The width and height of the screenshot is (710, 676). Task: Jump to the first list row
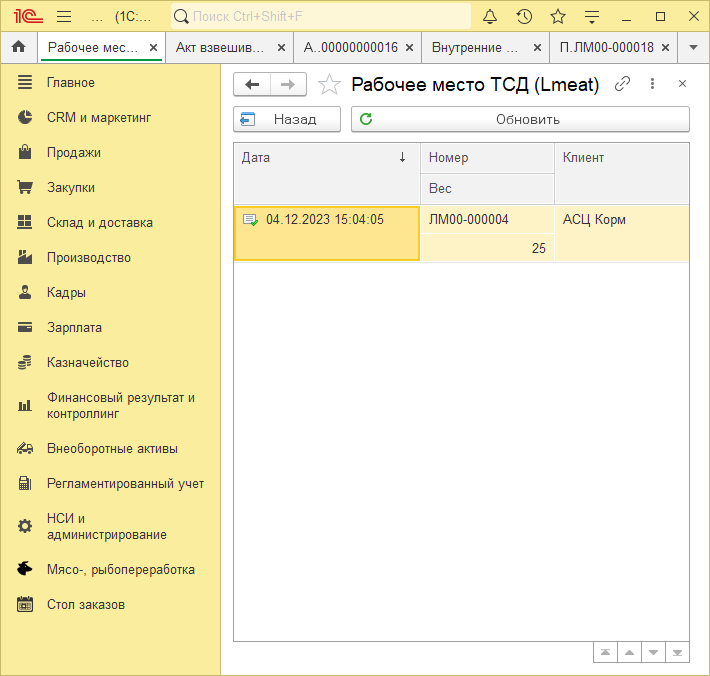click(x=605, y=652)
